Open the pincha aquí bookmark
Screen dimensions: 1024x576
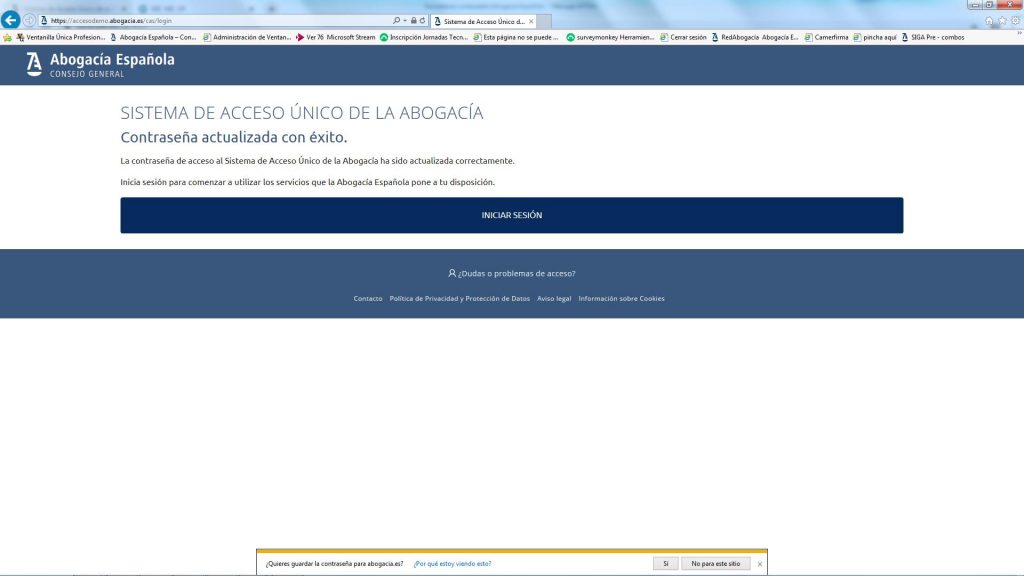(874, 38)
